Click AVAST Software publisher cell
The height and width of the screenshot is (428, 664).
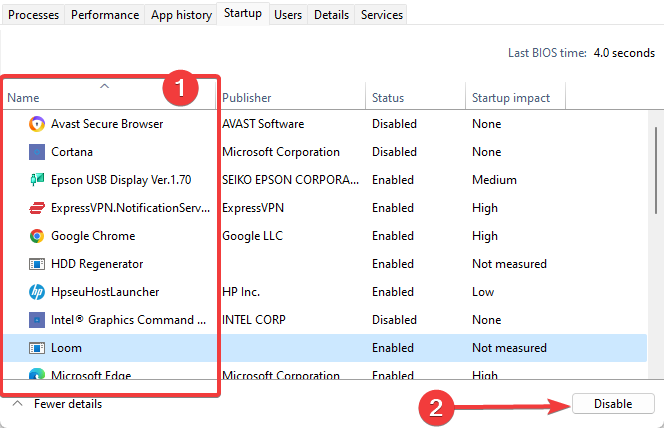[x=263, y=124]
